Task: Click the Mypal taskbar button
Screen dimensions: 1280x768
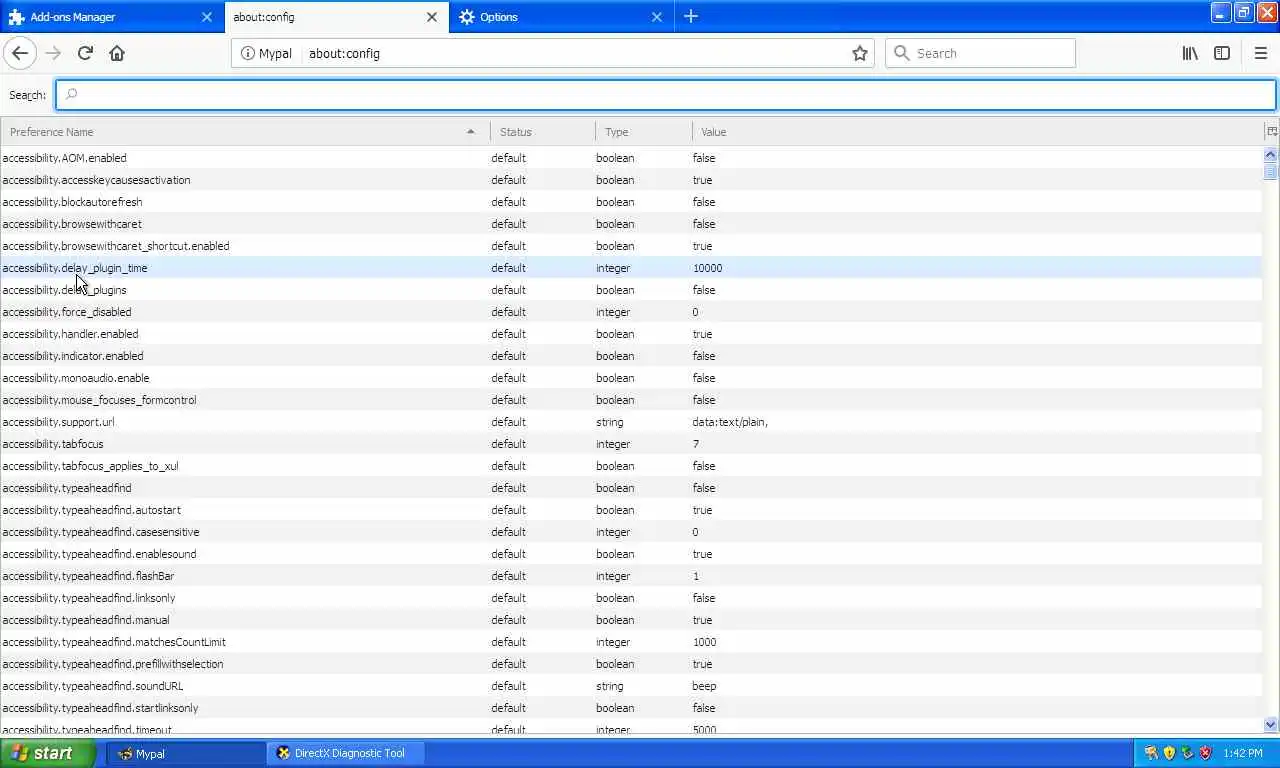Action: pos(186,753)
